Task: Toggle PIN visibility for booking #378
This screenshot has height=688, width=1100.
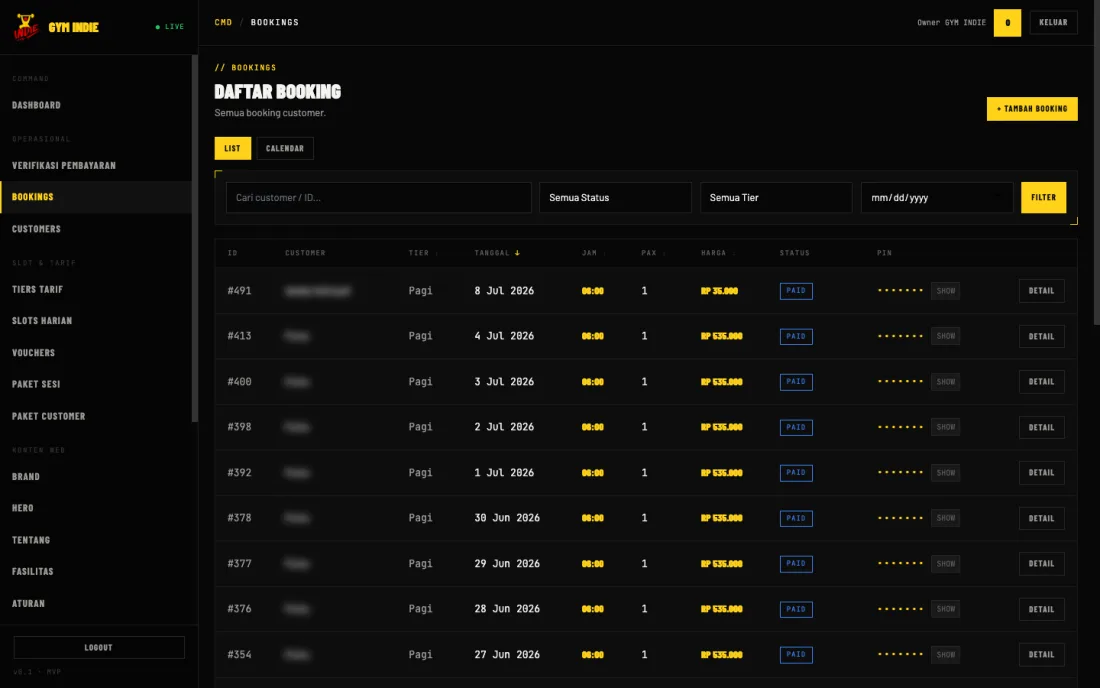Action: (x=945, y=518)
